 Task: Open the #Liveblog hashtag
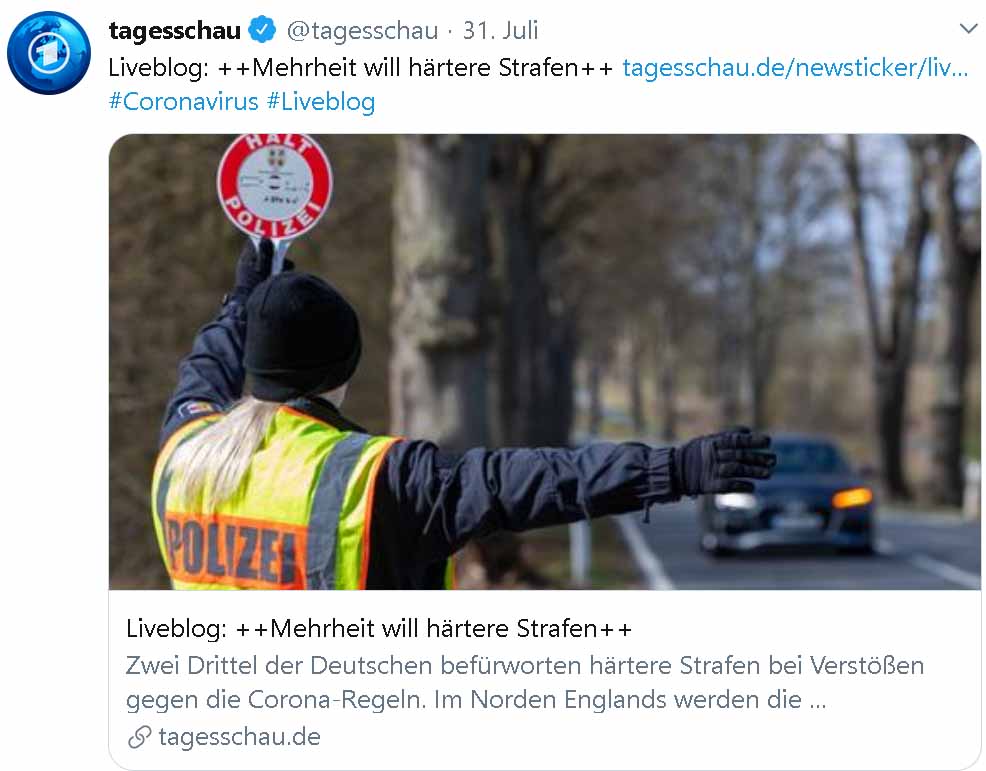(321, 101)
